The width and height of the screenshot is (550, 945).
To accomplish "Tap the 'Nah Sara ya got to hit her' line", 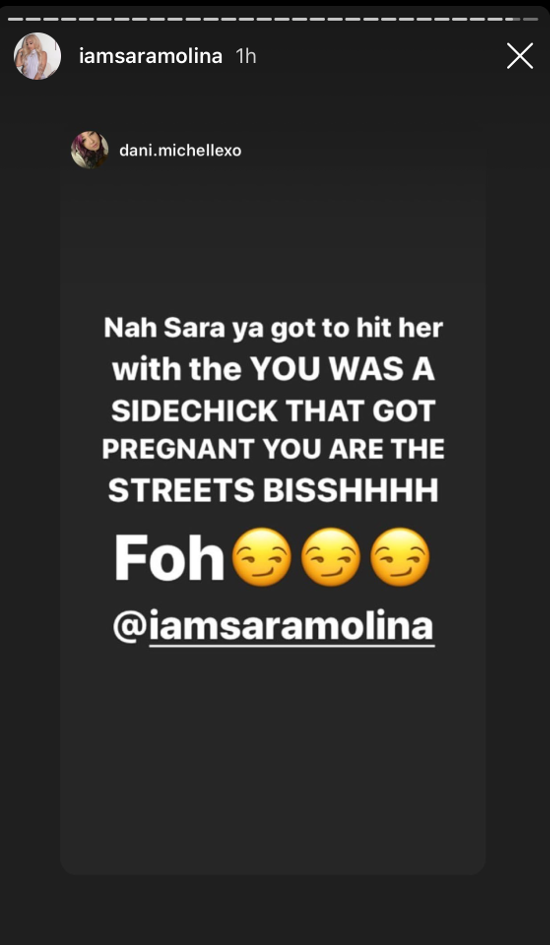I will pos(273,329).
